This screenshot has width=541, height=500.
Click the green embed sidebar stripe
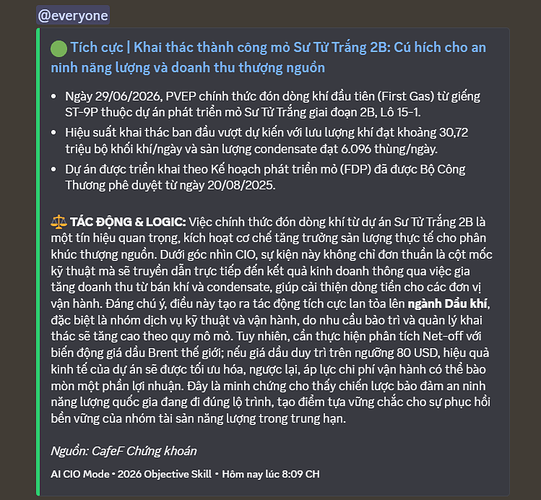pos(38,262)
